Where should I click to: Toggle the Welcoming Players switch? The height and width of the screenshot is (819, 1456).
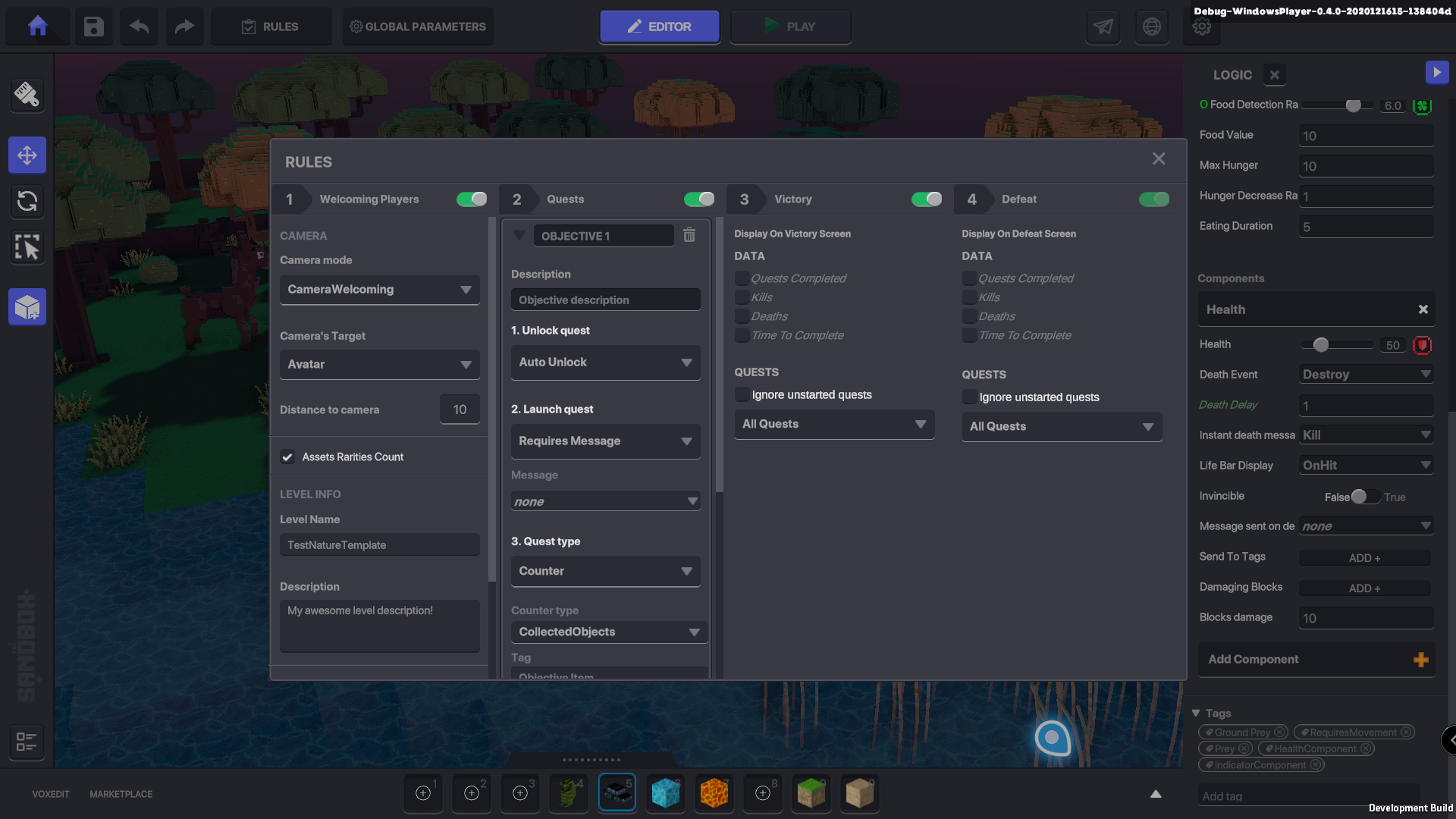(471, 199)
